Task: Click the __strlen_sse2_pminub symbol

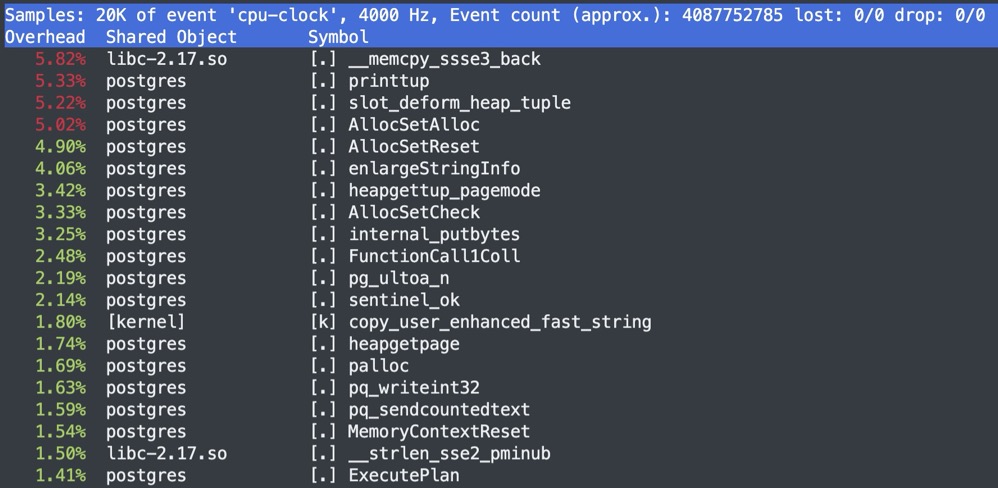Action: [449, 454]
